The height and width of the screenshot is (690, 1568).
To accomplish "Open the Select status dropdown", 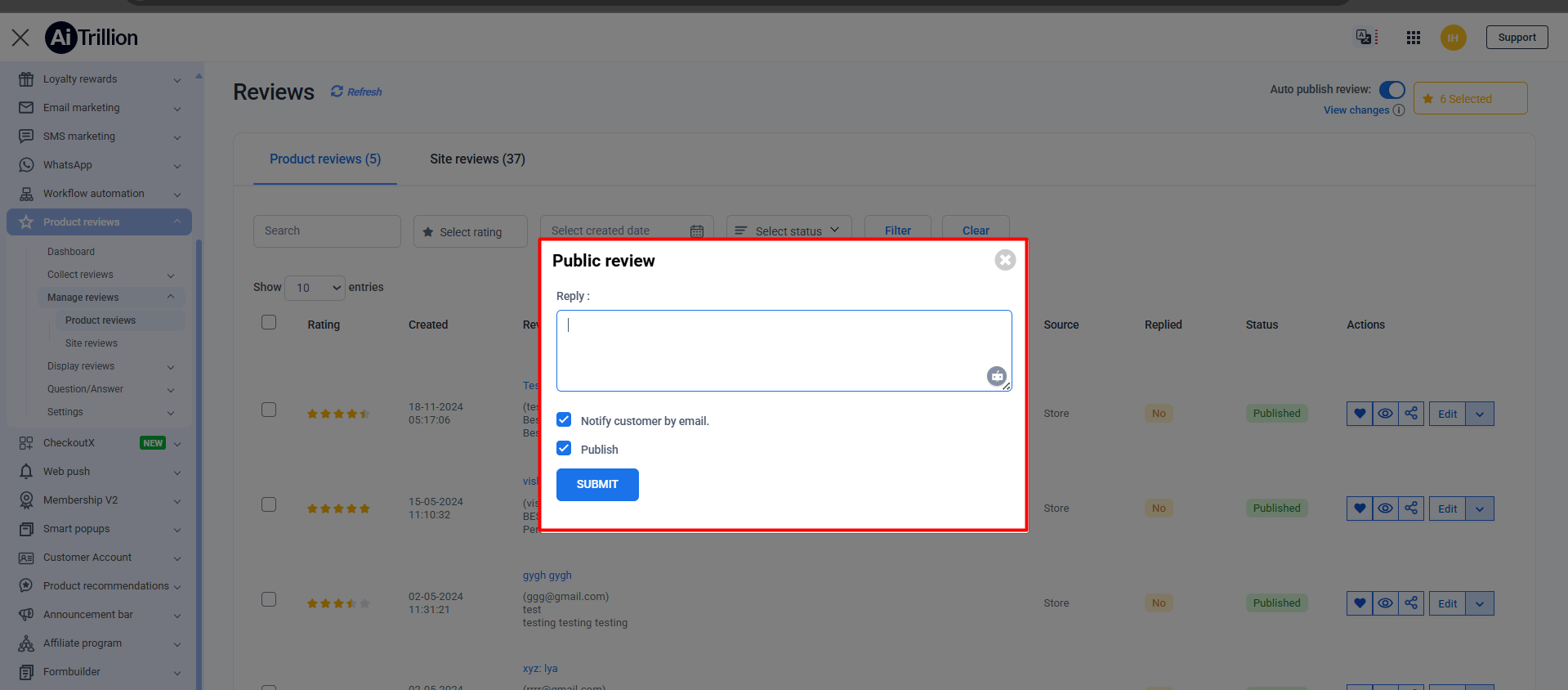I will point(788,231).
